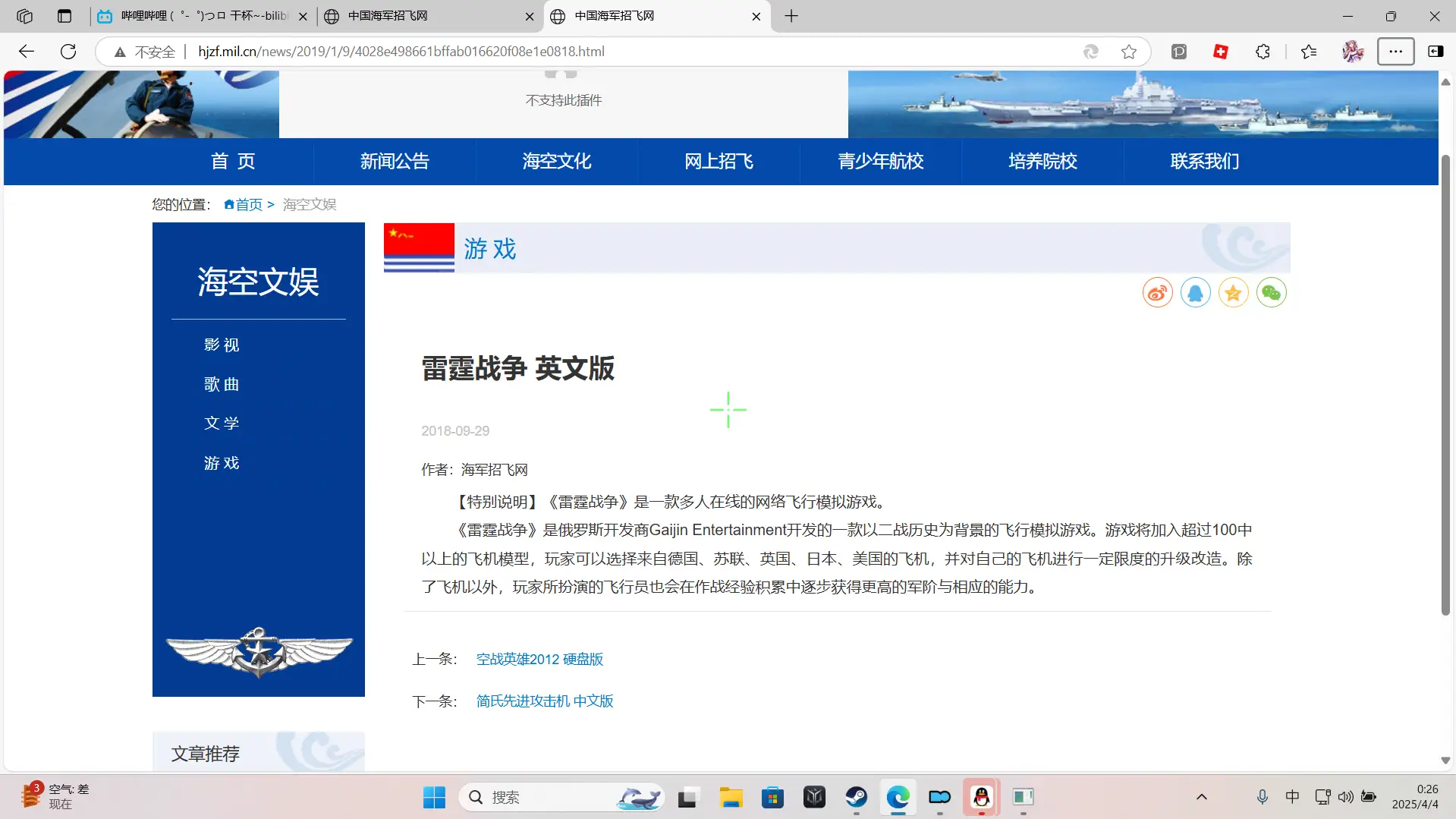Select 歌曲 in the sidebar

tap(222, 384)
